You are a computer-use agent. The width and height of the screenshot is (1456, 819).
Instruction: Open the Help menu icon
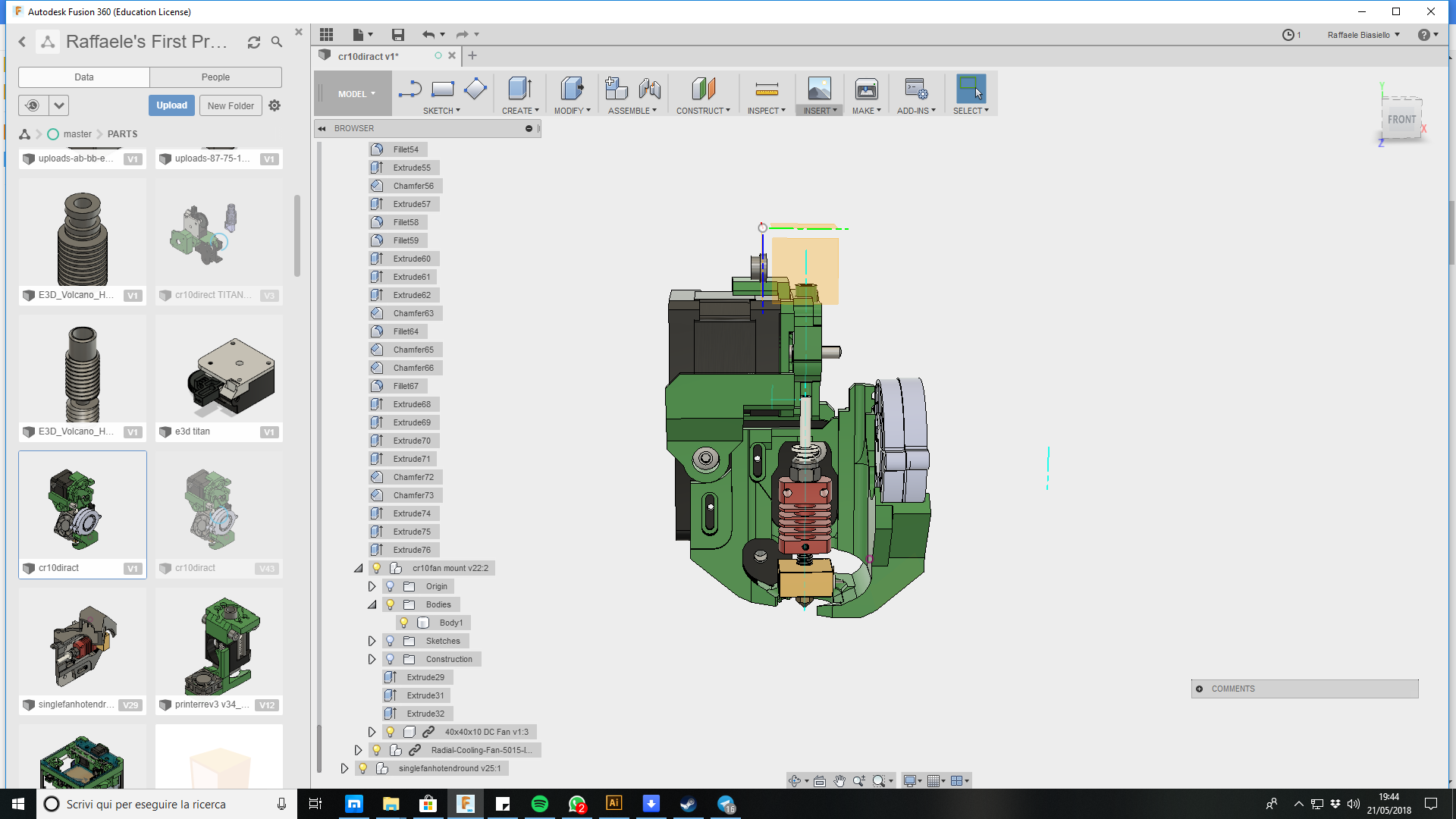click(1424, 35)
